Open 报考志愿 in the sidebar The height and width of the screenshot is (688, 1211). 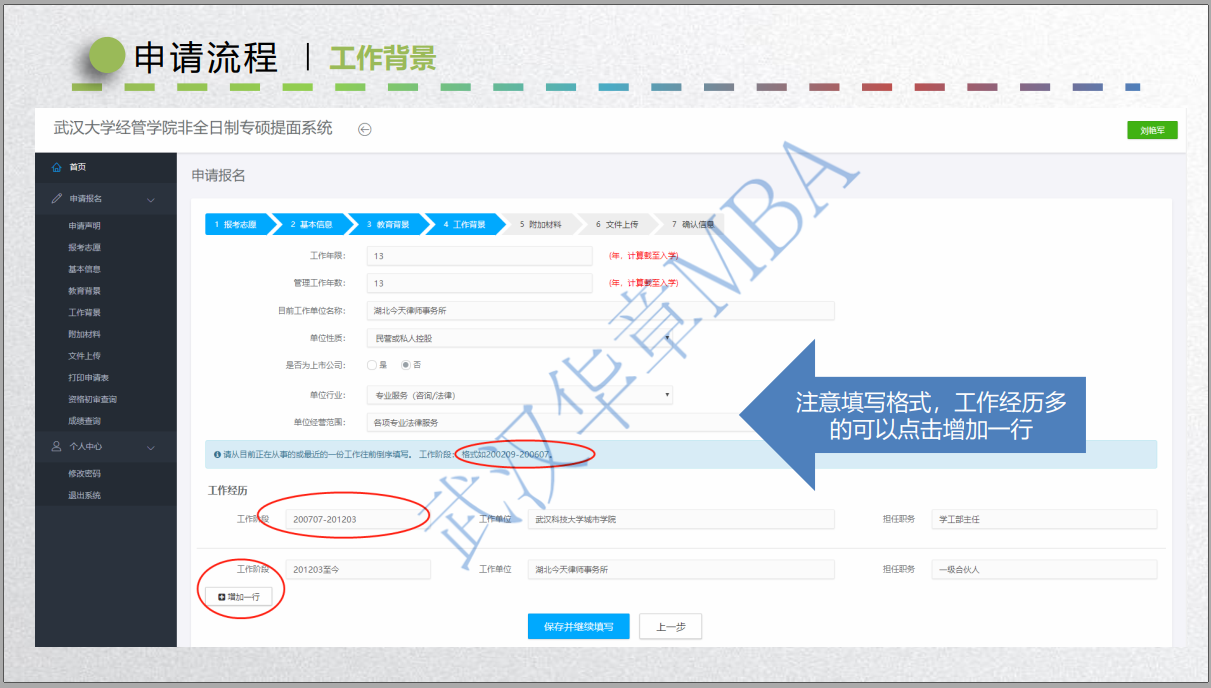click(x=84, y=248)
